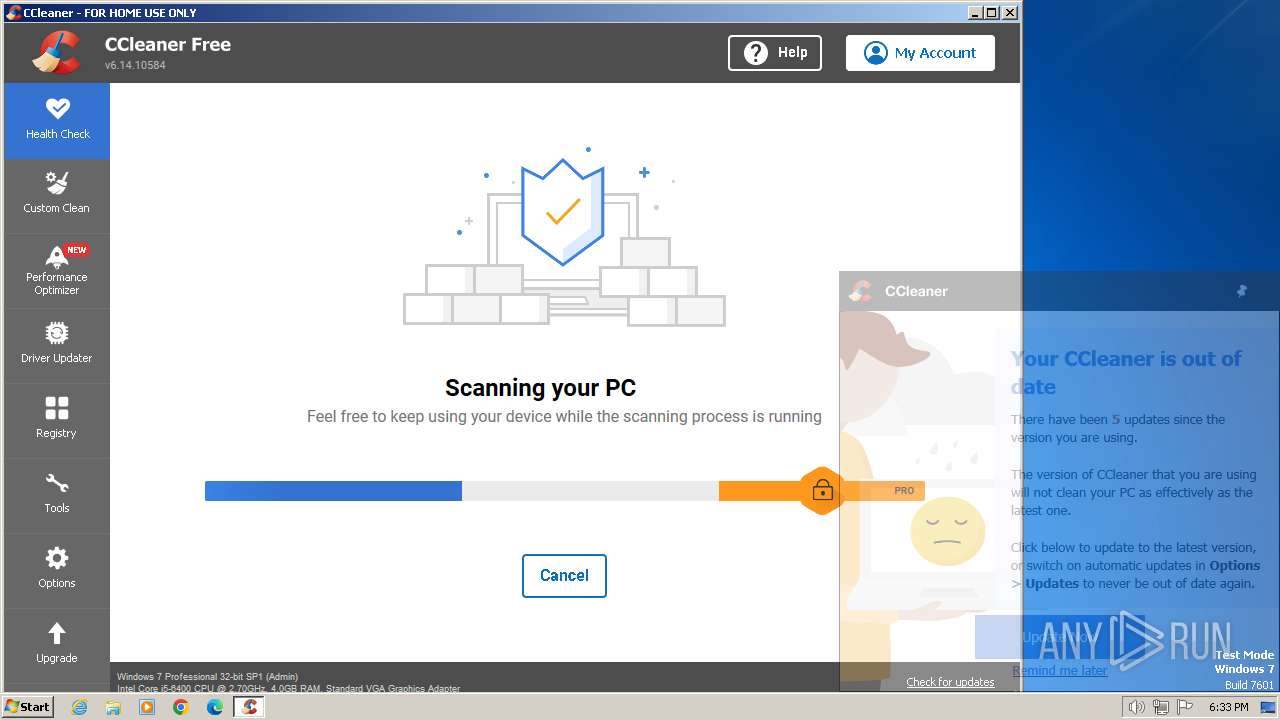Image resolution: width=1280 pixels, height=720 pixels.
Task: Click the taskbar clock showing 6:33 PM
Action: coord(1229,707)
